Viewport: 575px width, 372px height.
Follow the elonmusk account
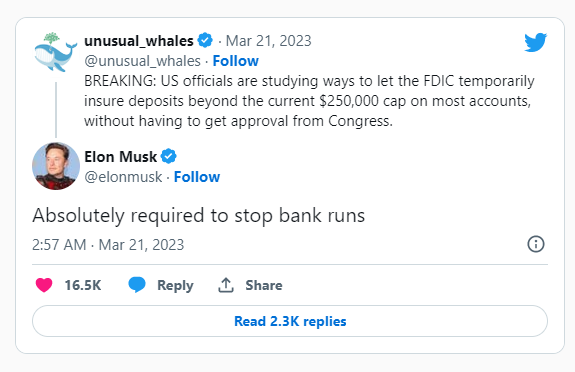(x=197, y=177)
